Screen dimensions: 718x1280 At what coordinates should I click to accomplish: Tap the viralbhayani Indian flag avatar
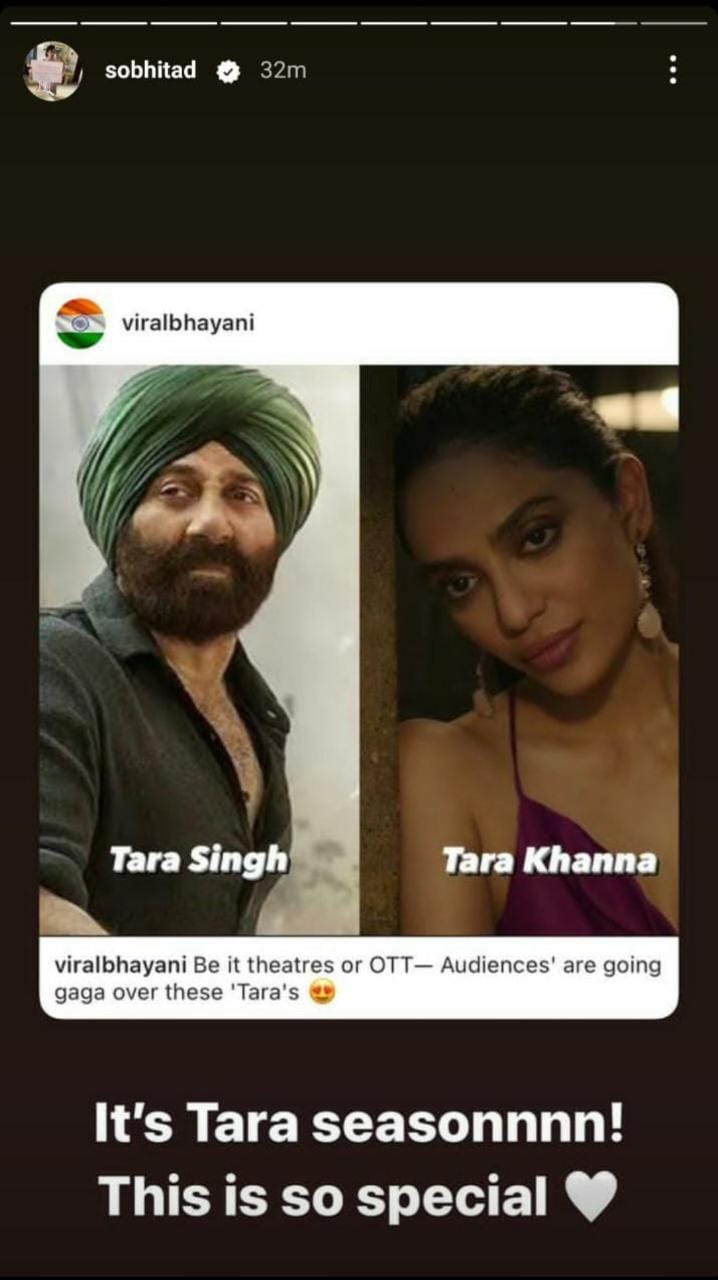[80, 323]
